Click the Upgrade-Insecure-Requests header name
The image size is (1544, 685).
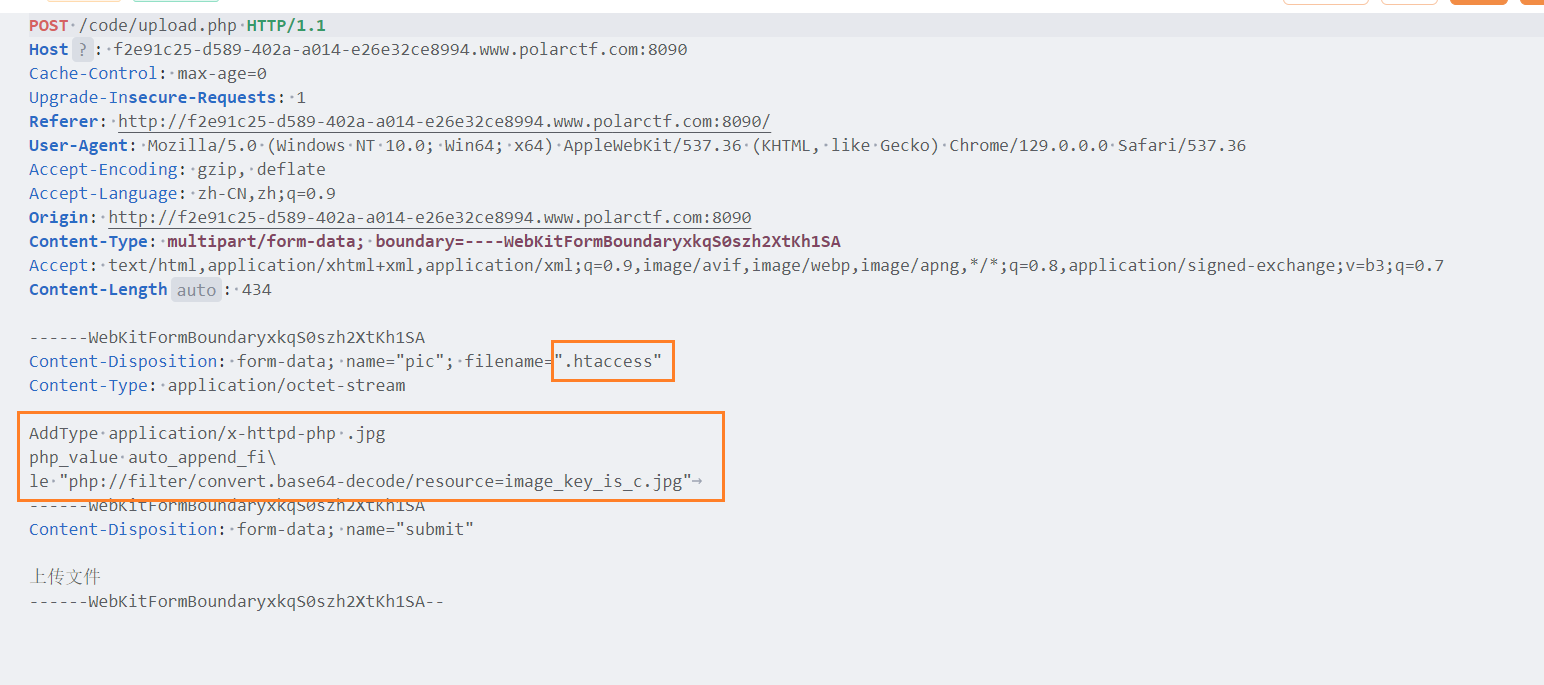(152, 97)
